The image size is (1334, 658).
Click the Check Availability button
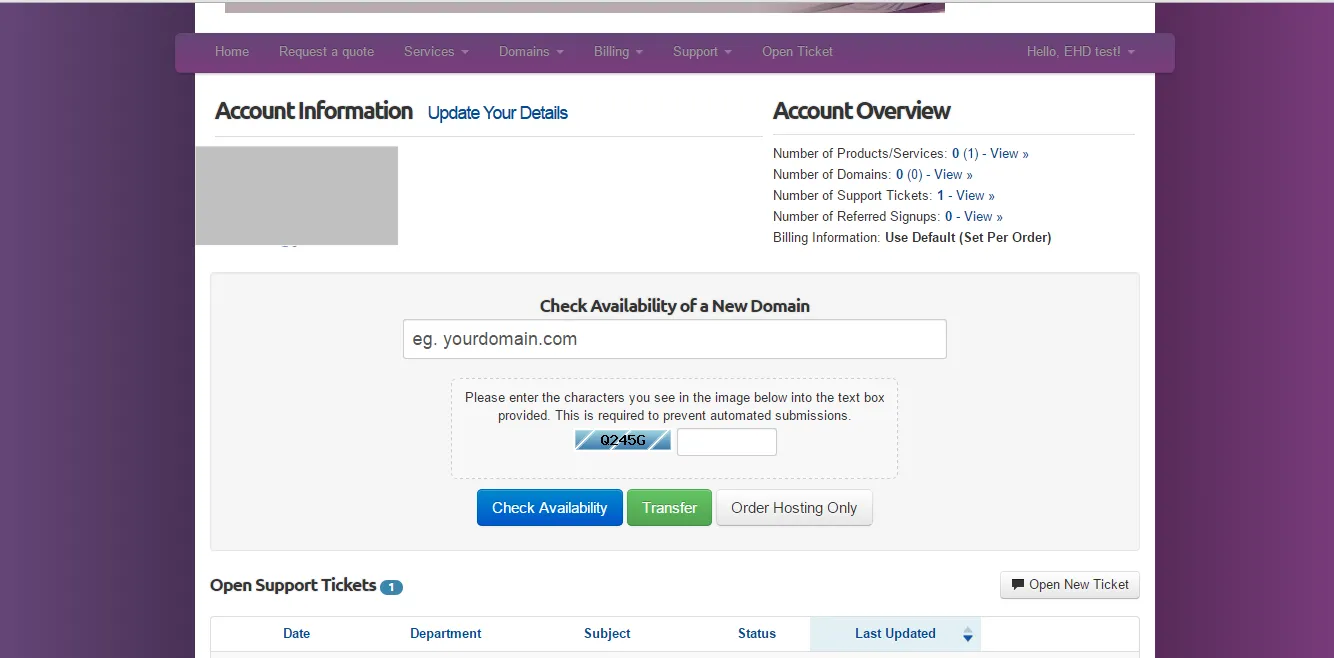point(550,508)
